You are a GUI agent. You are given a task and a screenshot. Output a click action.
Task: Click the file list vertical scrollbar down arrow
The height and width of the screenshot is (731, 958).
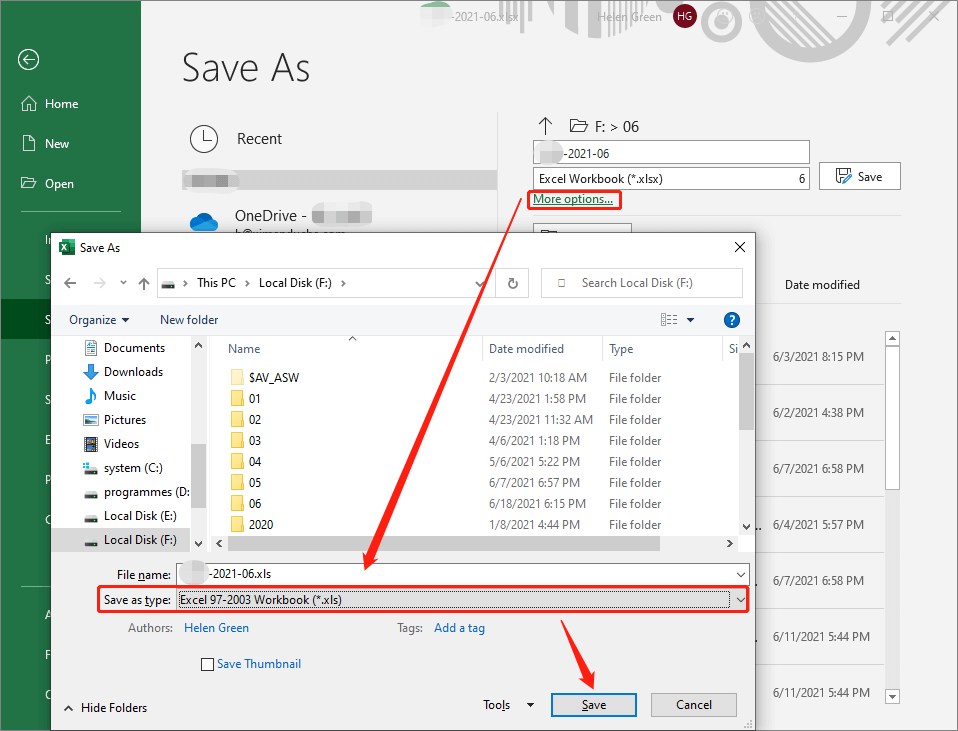click(x=746, y=527)
